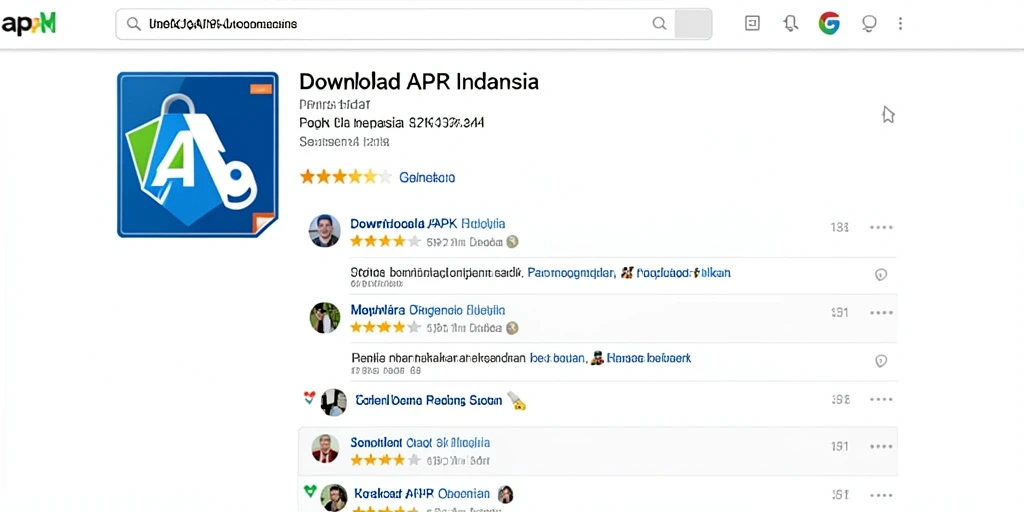Open the boxed arrow icon in the header
1024x512 pixels.
point(752,24)
